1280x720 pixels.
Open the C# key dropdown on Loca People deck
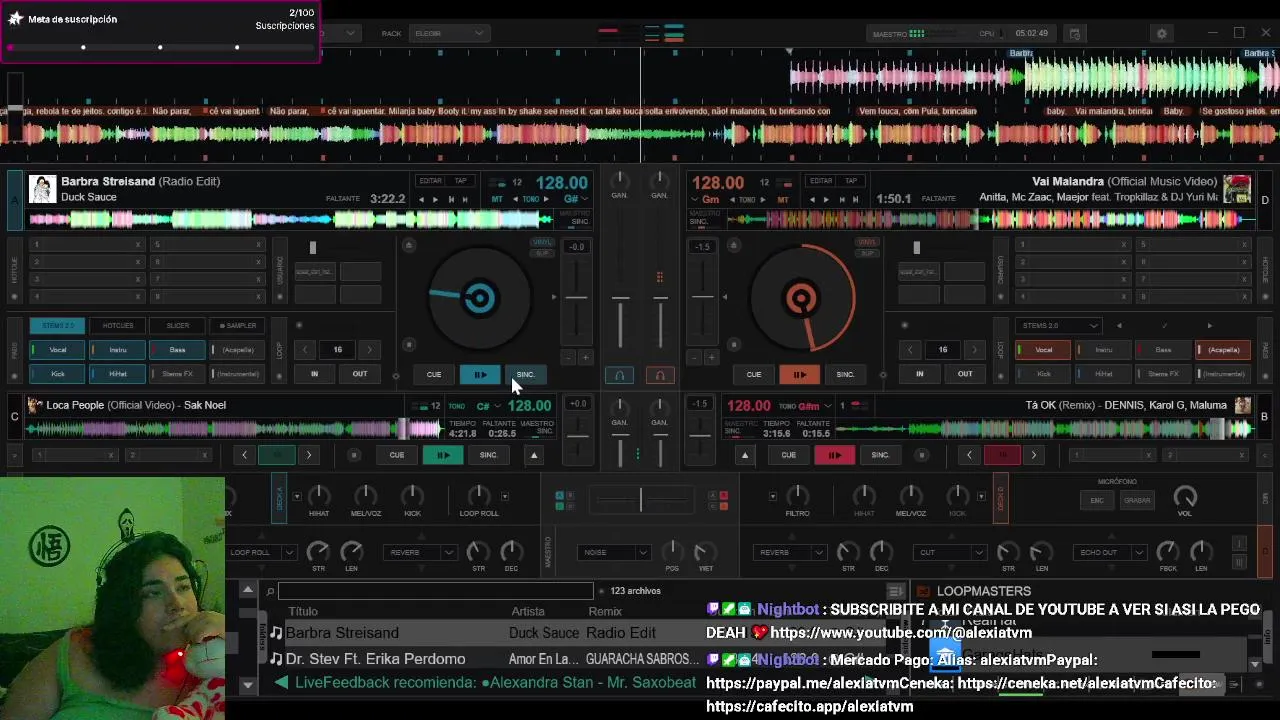tap(487, 406)
